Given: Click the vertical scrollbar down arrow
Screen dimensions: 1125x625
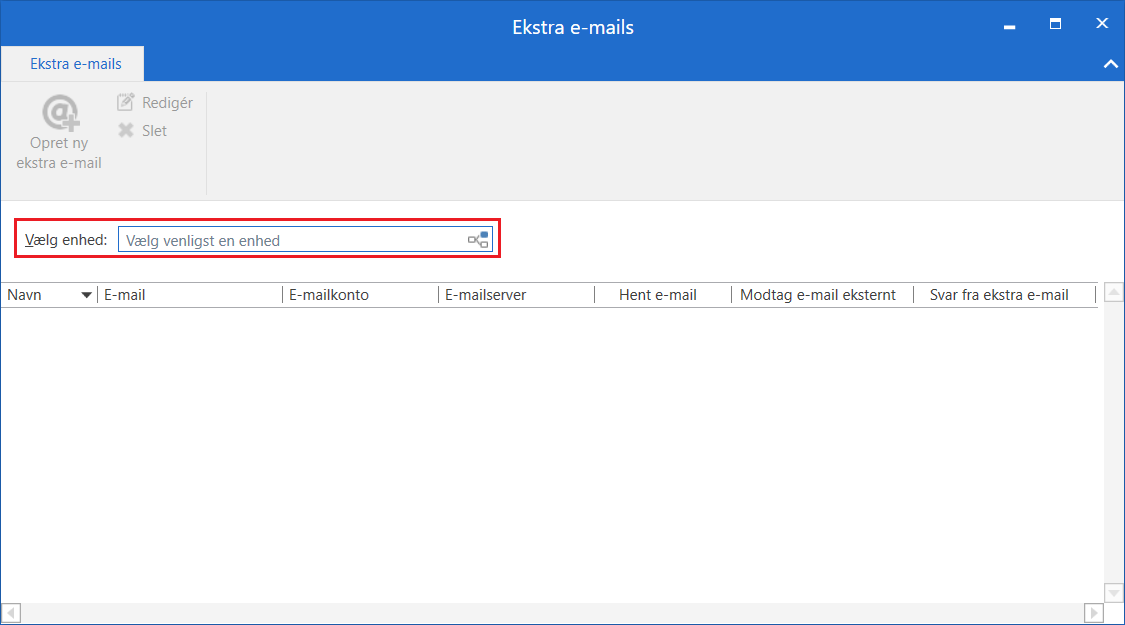Looking at the screenshot, I should coord(1114,592).
